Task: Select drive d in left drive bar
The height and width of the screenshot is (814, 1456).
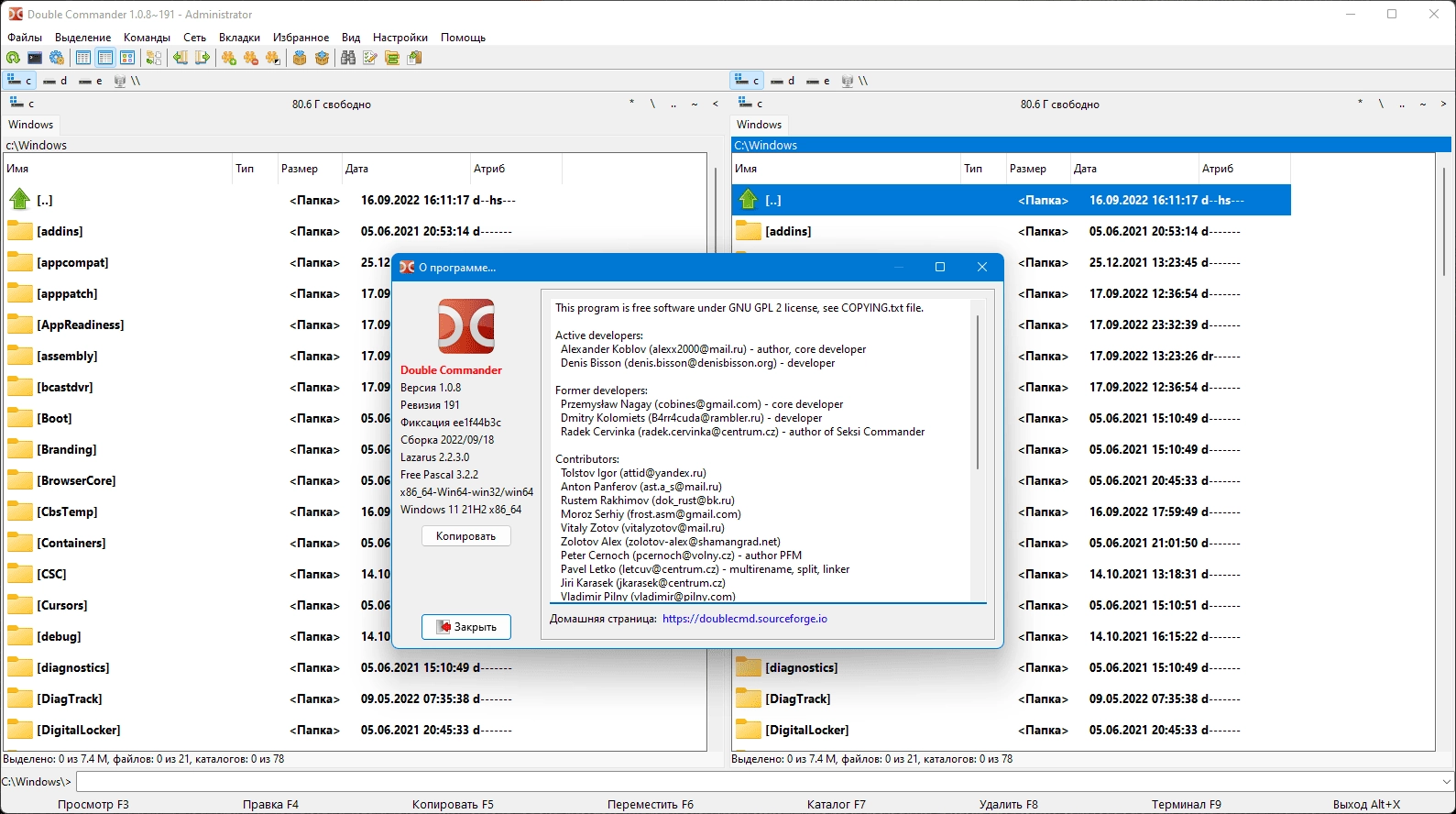Action: tap(55, 81)
